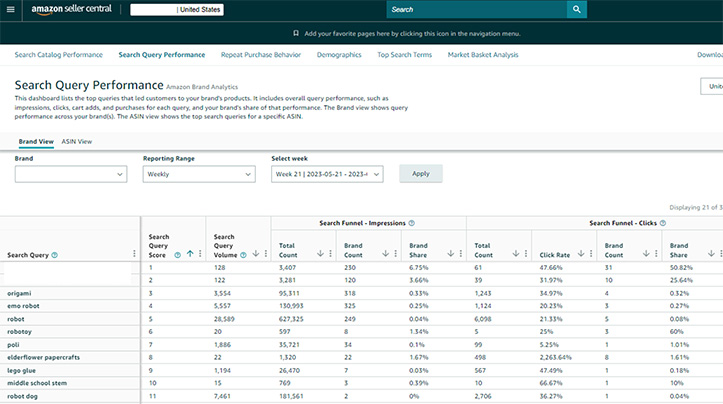Click the sort arrow on Click Rate column
723x404 pixels.
(582, 254)
